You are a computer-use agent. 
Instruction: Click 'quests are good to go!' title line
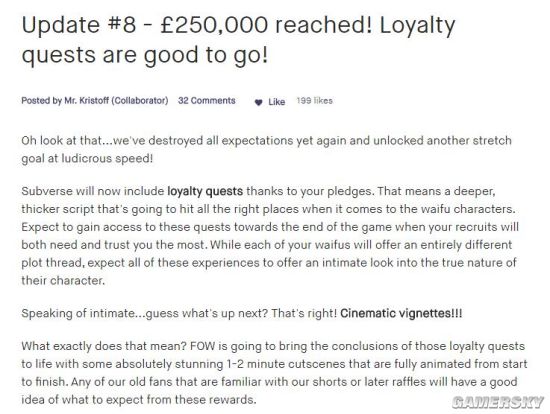(145, 55)
